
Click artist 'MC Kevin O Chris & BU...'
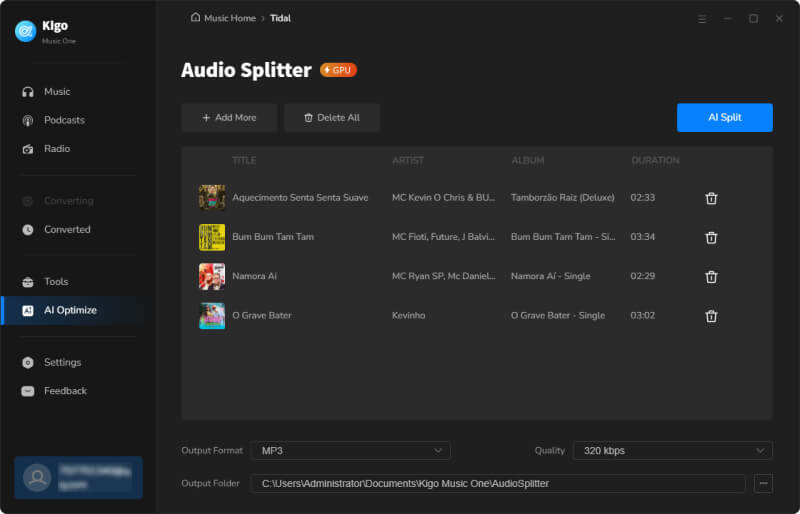point(443,198)
